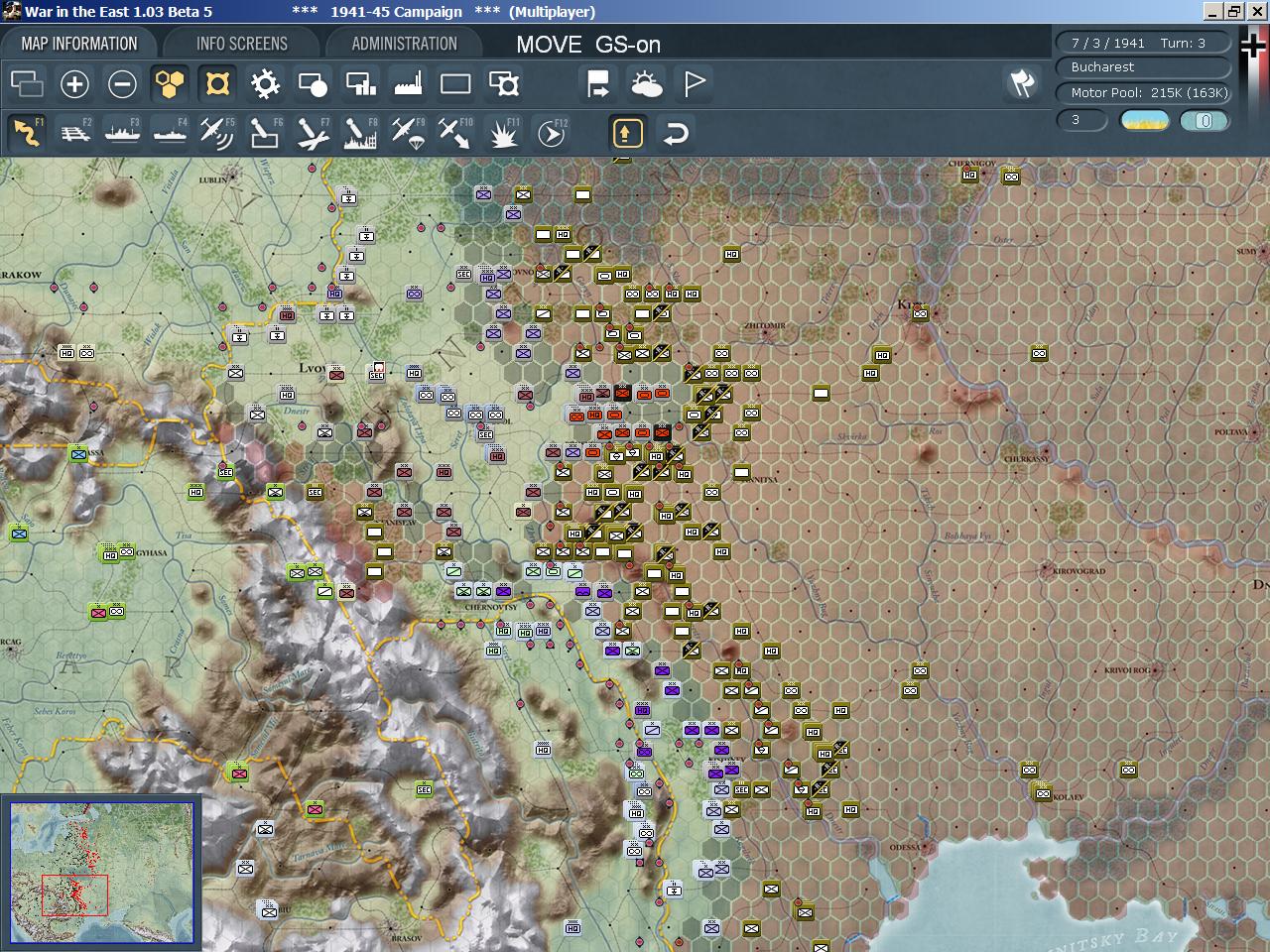Select Move mode F1
Viewport: 1270px width, 952px height.
click(x=27, y=133)
